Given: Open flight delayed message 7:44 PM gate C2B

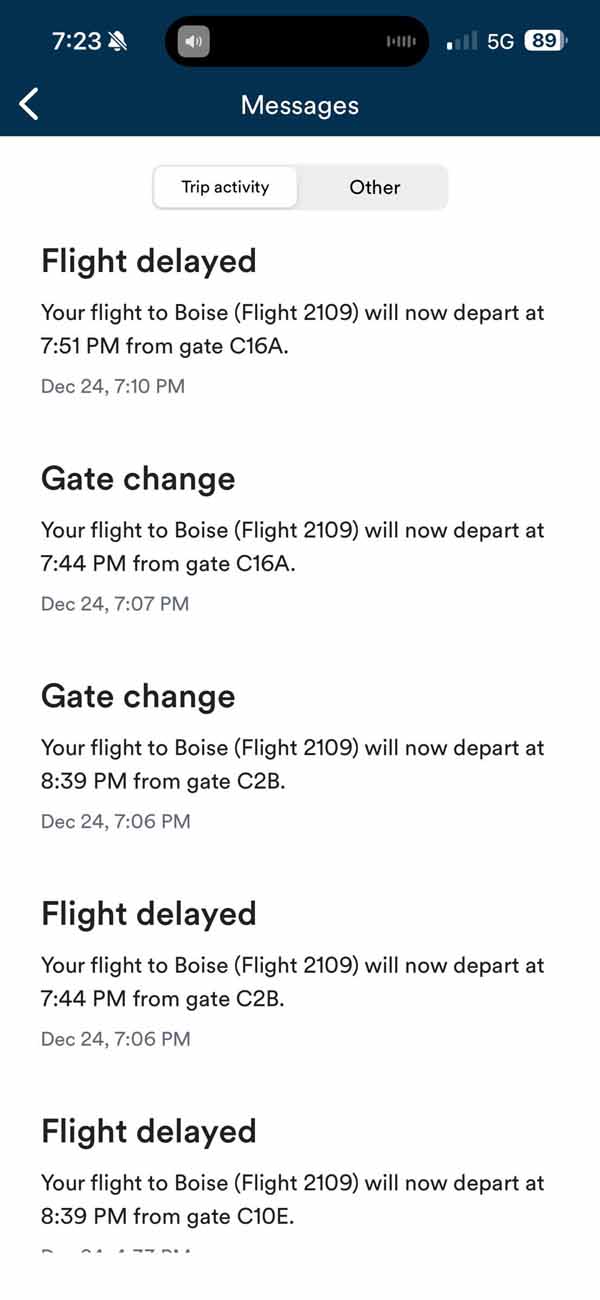Looking at the screenshot, I should point(292,980).
